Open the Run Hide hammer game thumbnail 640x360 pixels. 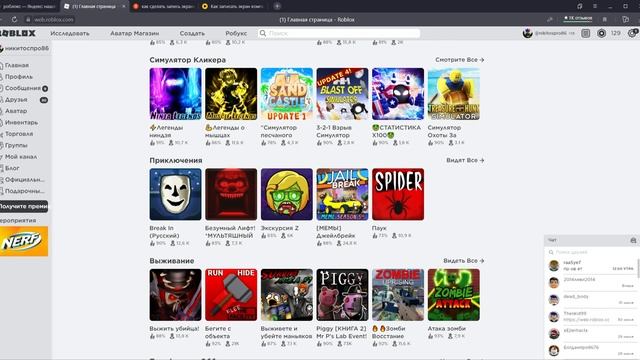tap(231, 295)
